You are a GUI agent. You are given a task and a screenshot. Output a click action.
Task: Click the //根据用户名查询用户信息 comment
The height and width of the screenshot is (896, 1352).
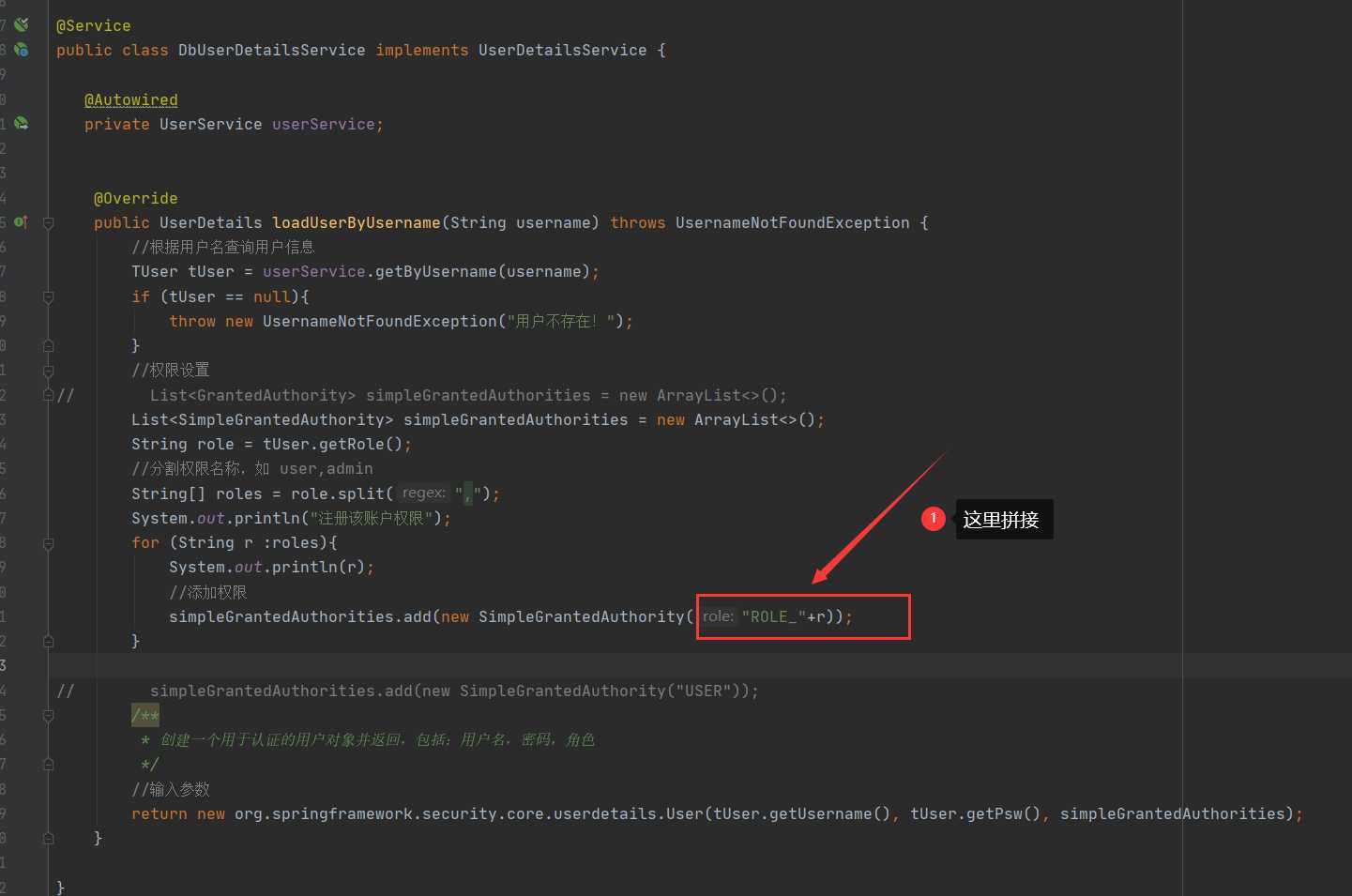click(223, 247)
